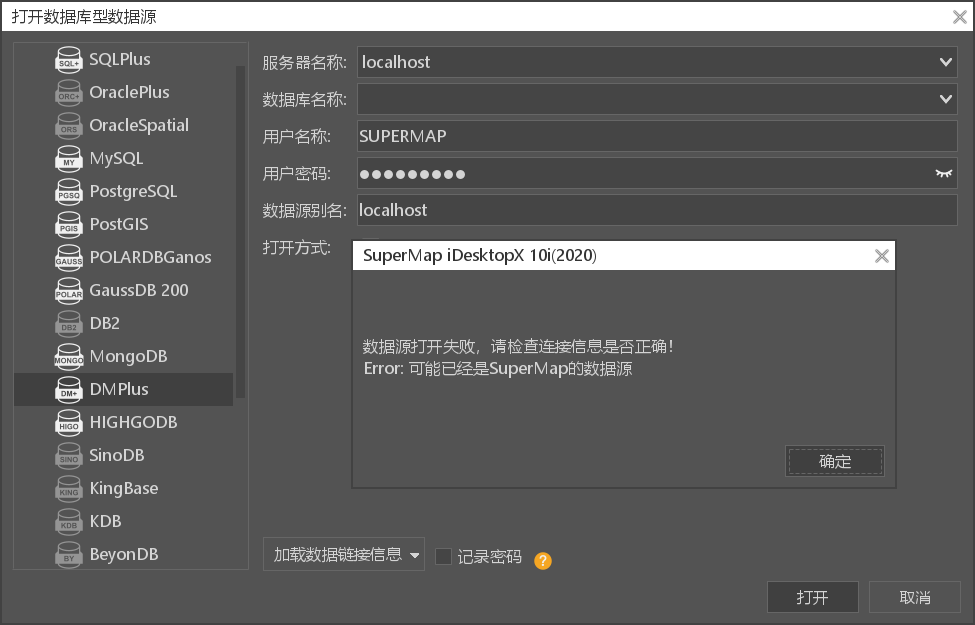Close the SuperMap iDesktopX error dialog
975x625 pixels.
click(881, 256)
